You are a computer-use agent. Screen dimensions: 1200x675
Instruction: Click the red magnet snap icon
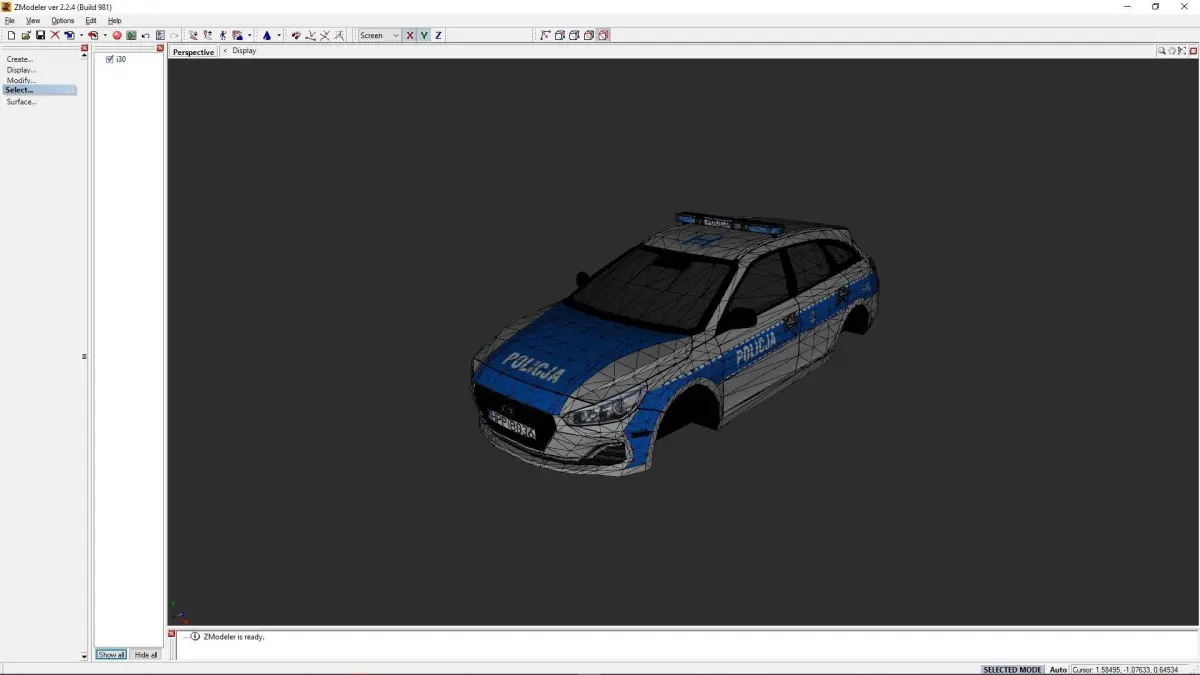coord(296,35)
